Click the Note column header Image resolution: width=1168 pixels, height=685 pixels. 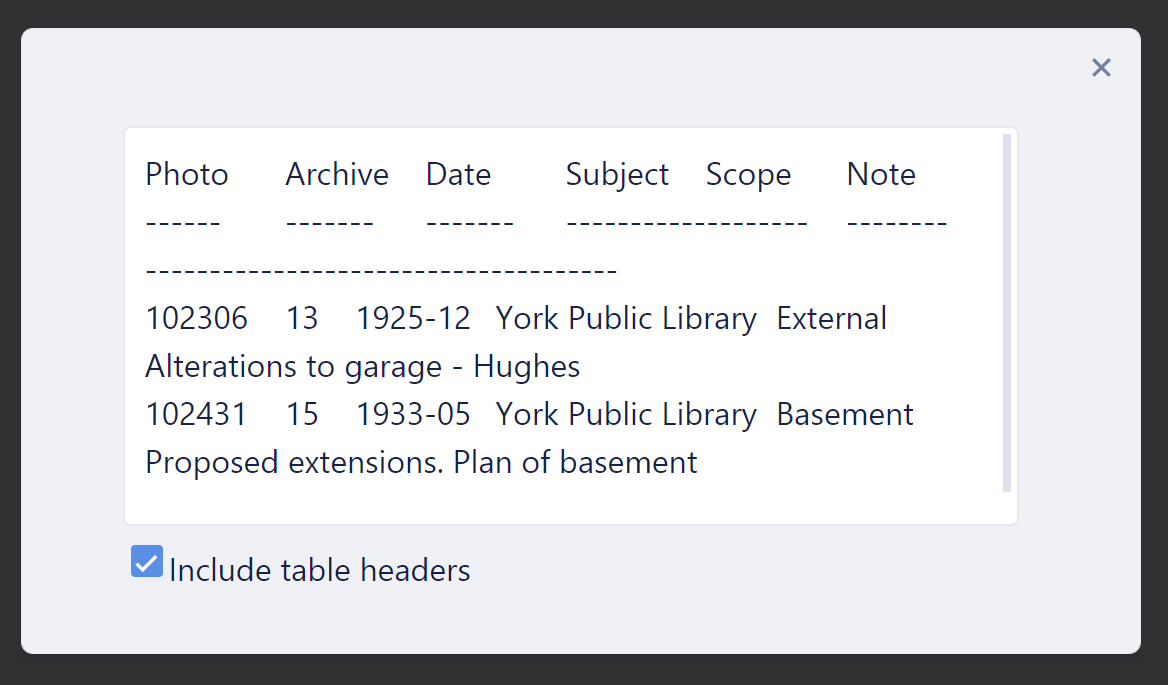[x=881, y=174]
